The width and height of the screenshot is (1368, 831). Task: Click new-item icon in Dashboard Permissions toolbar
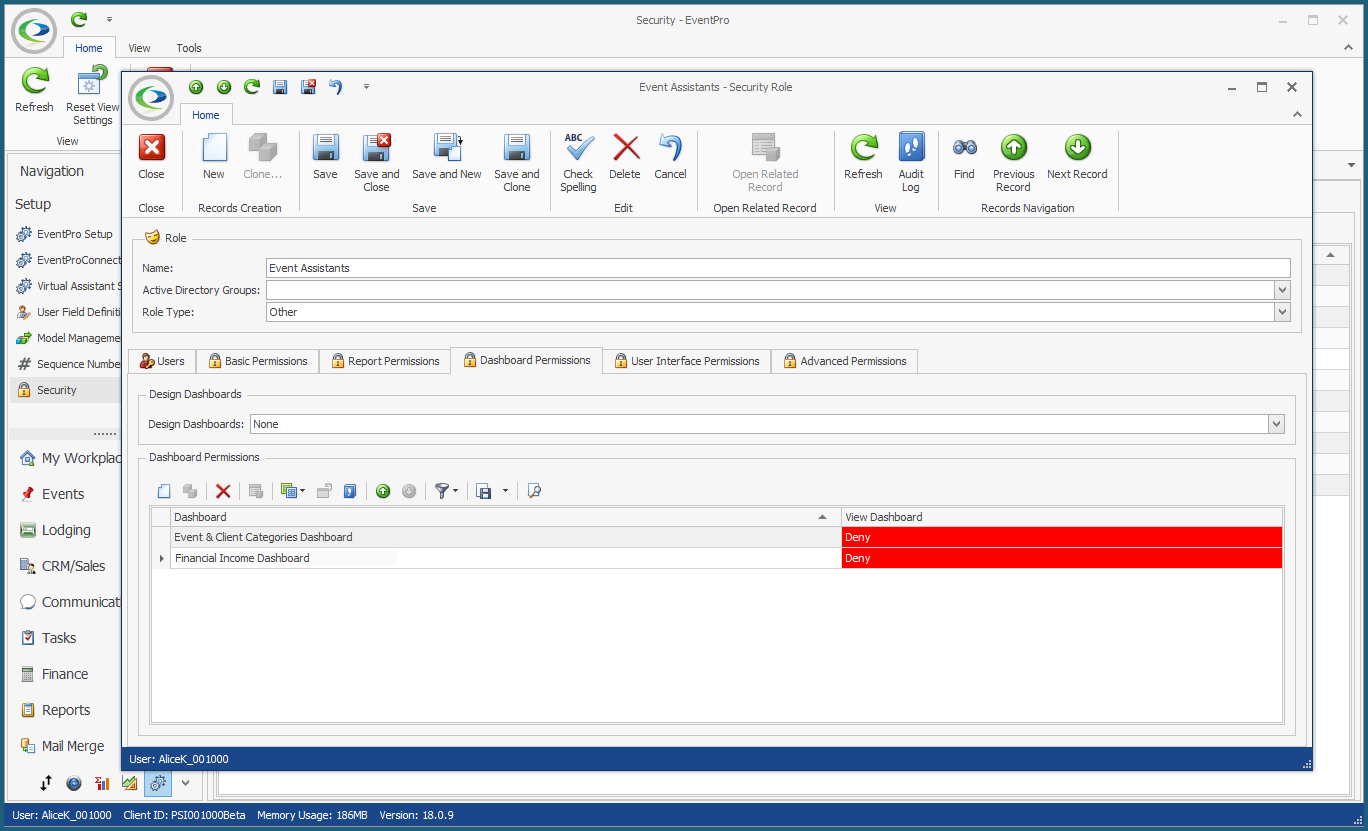tap(164, 491)
